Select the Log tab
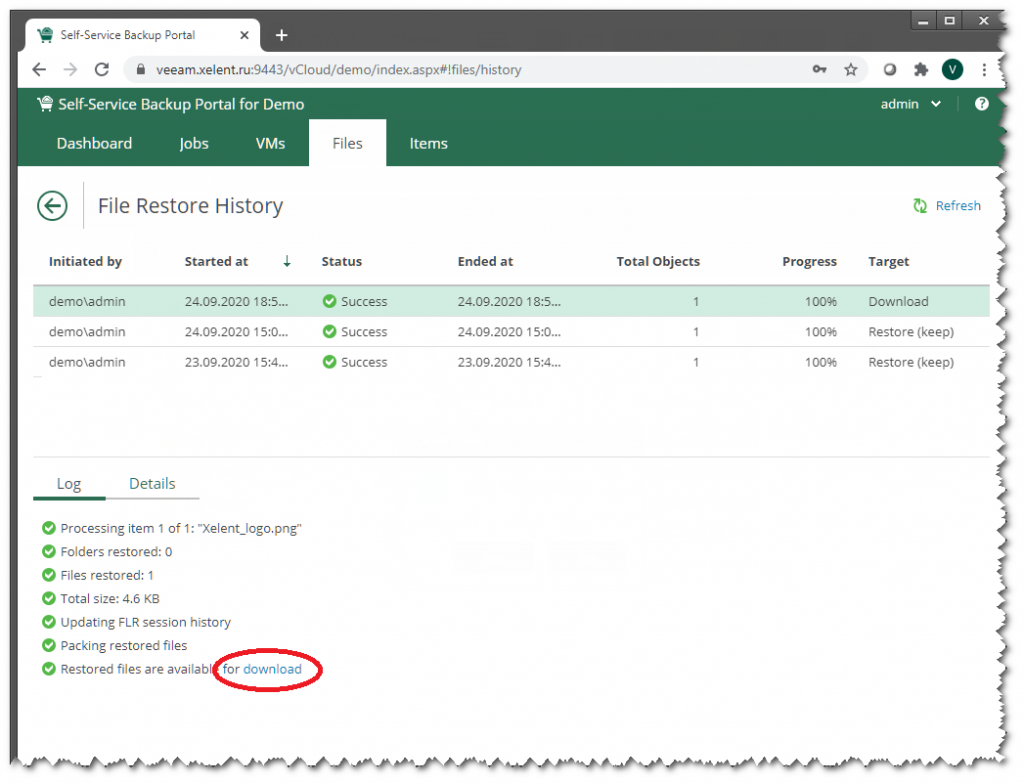Image resolution: width=1024 pixels, height=784 pixels. click(x=69, y=484)
